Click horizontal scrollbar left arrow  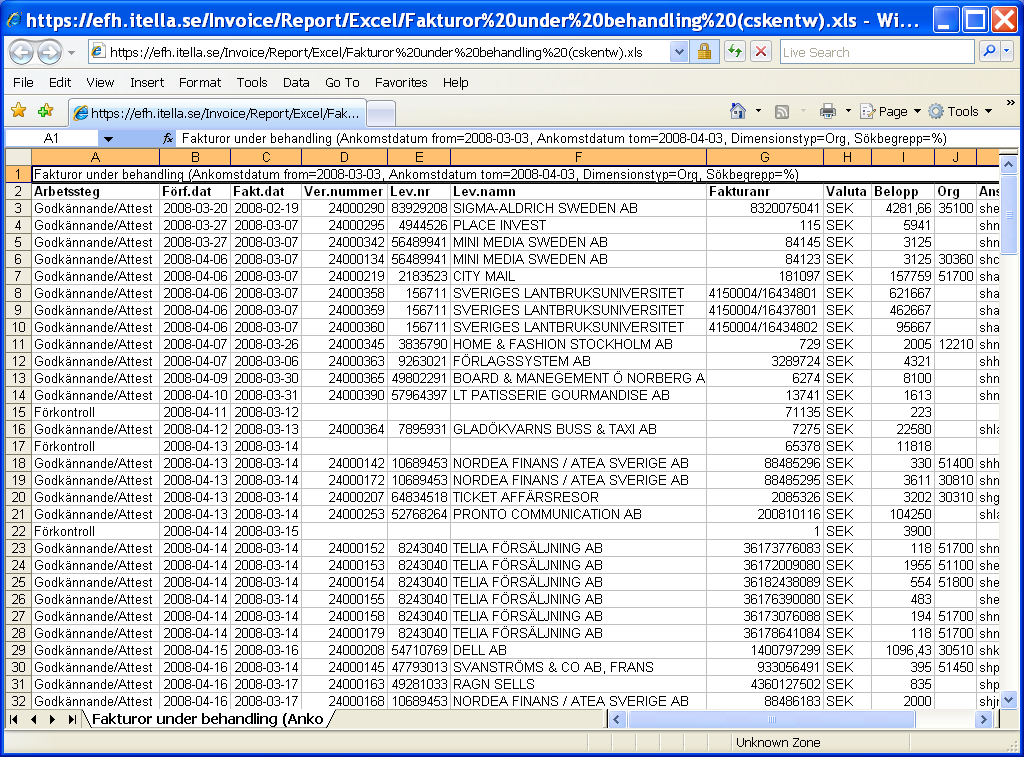click(x=617, y=719)
